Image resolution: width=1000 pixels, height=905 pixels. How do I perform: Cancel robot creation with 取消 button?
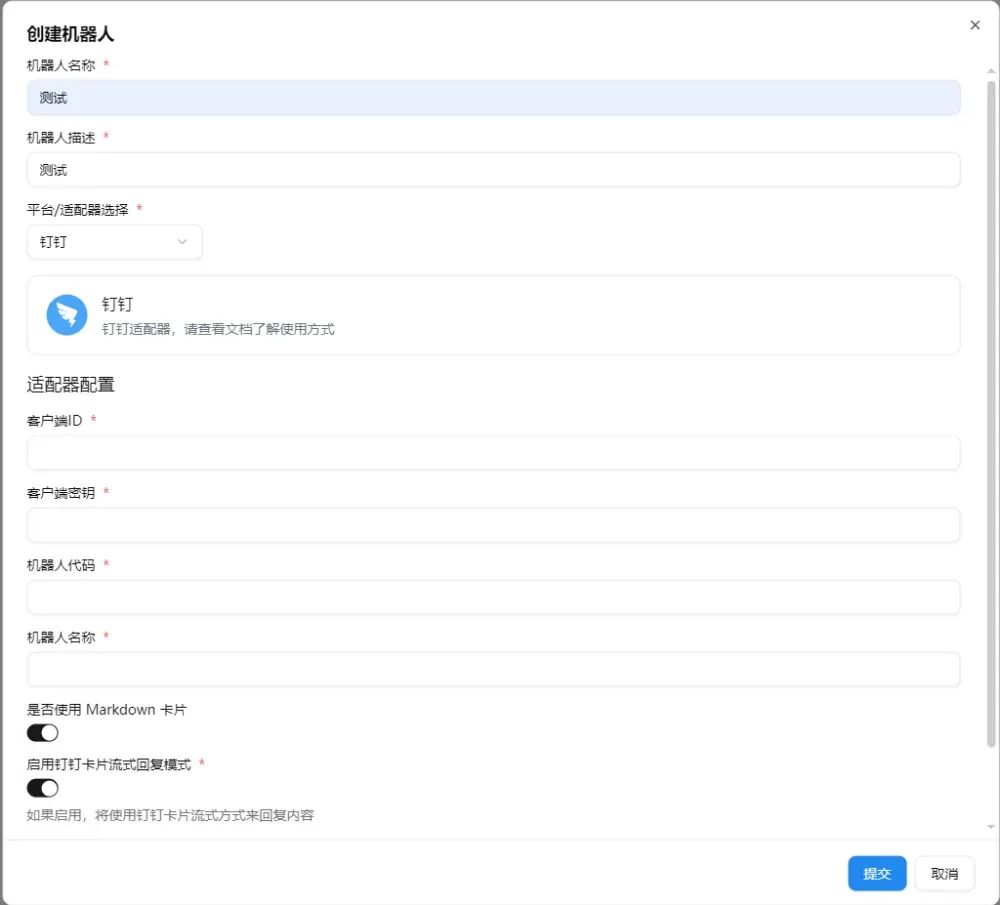click(944, 873)
